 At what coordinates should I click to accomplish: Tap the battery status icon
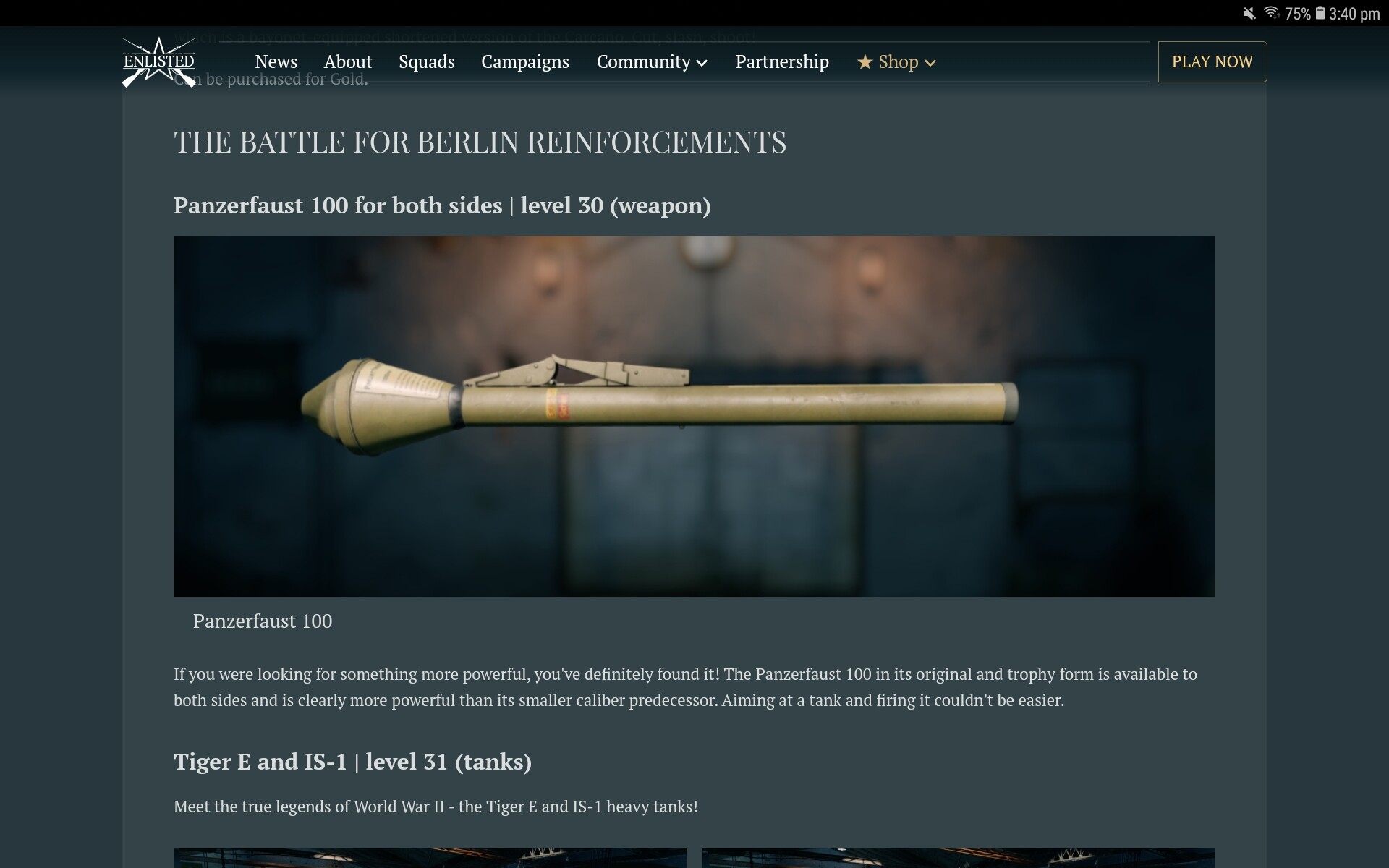tap(1320, 13)
